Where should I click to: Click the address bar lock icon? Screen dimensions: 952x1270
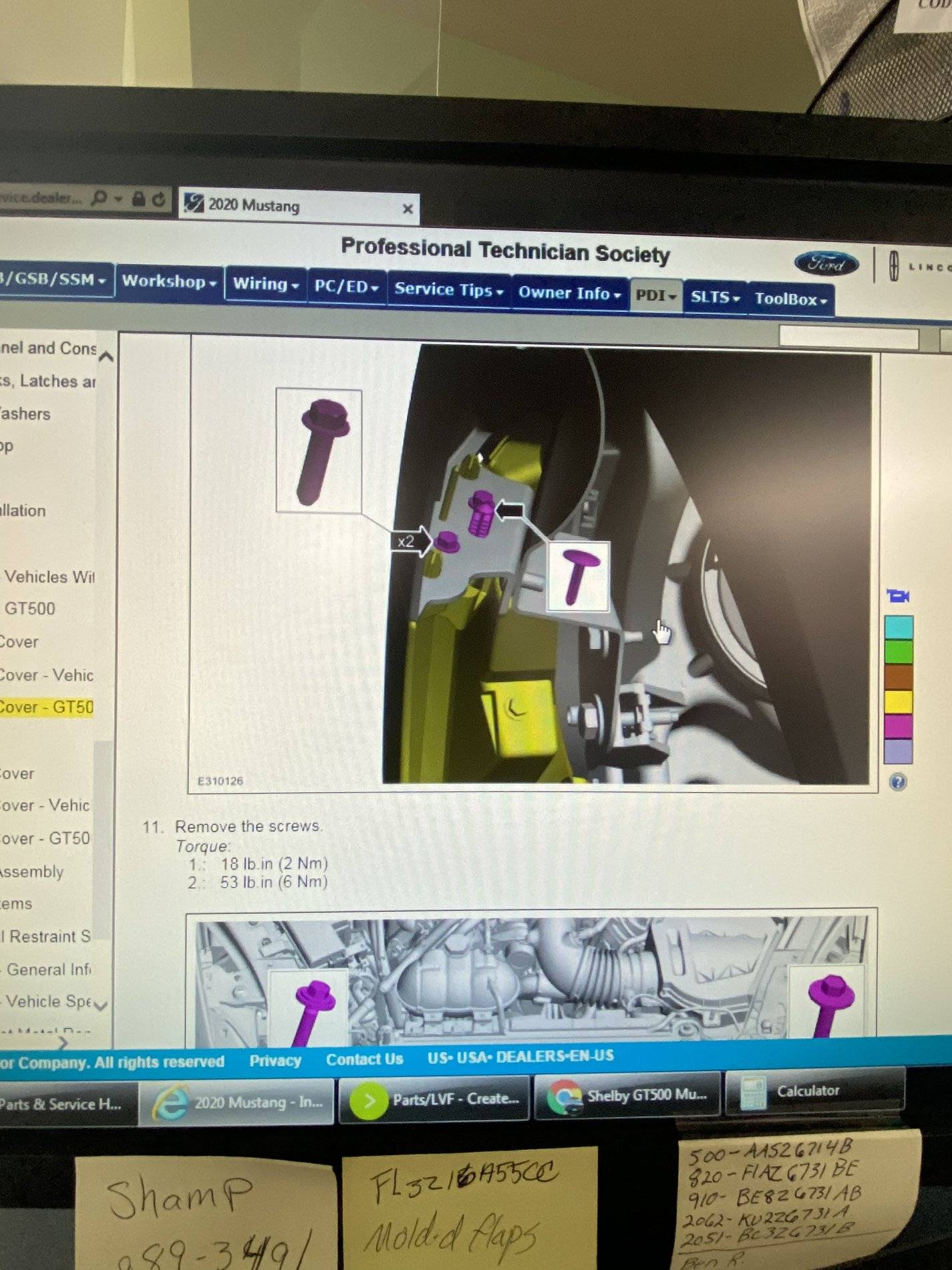pyautogui.click(x=139, y=199)
